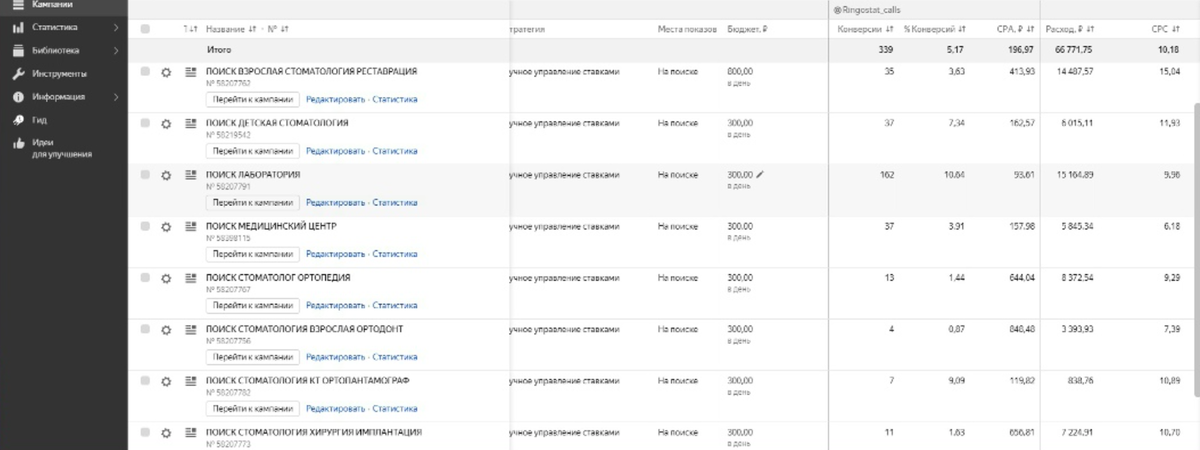Check the ВЗРОСЛАЯ СТОМАТОЛОГИЯ РЕСТАВРАЦИЯ campaign checkbox
The height and width of the screenshot is (450, 1200).
click(x=145, y=72)
